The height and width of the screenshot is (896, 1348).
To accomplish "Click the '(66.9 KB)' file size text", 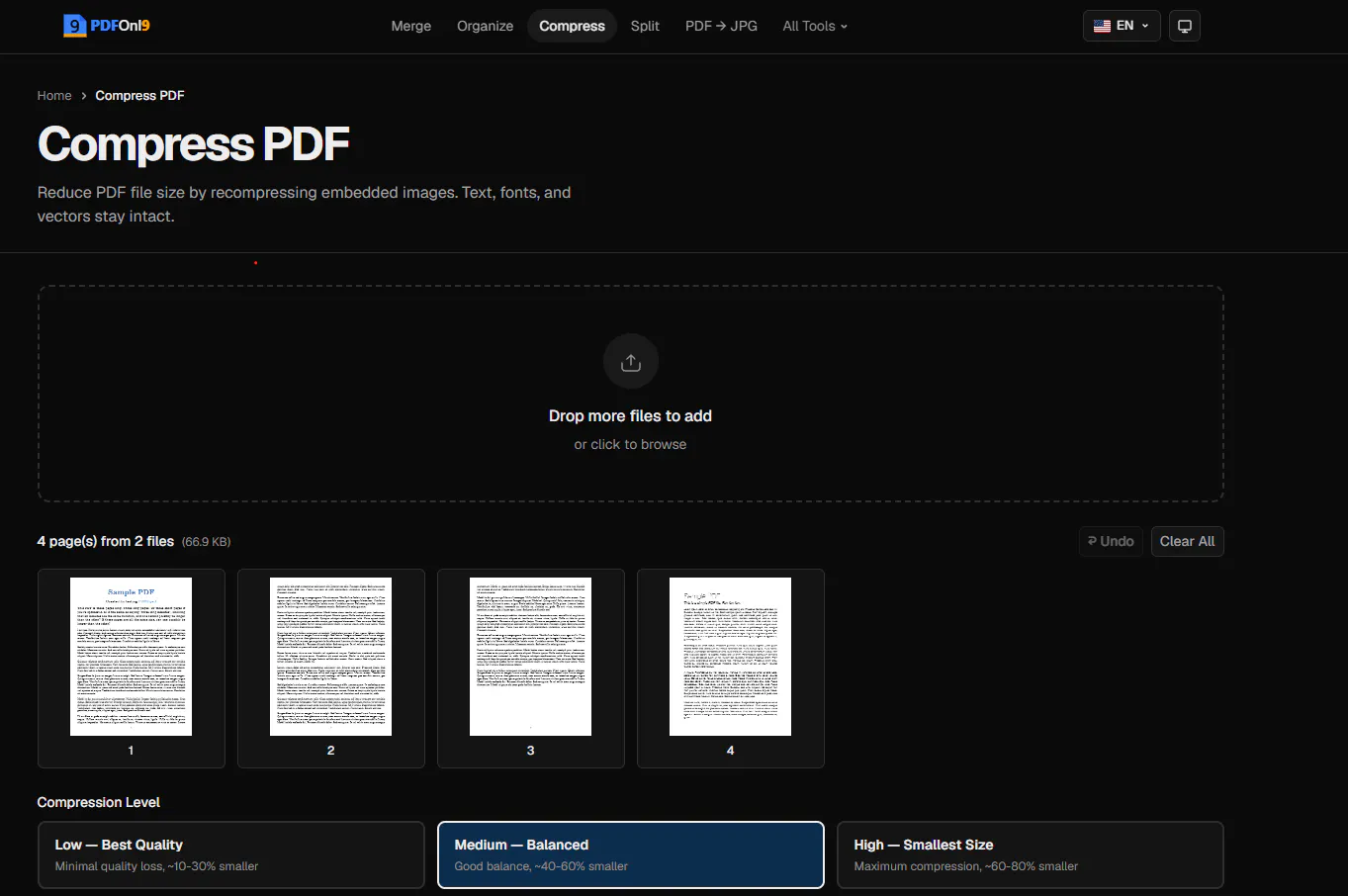I will tap(206, 542).
